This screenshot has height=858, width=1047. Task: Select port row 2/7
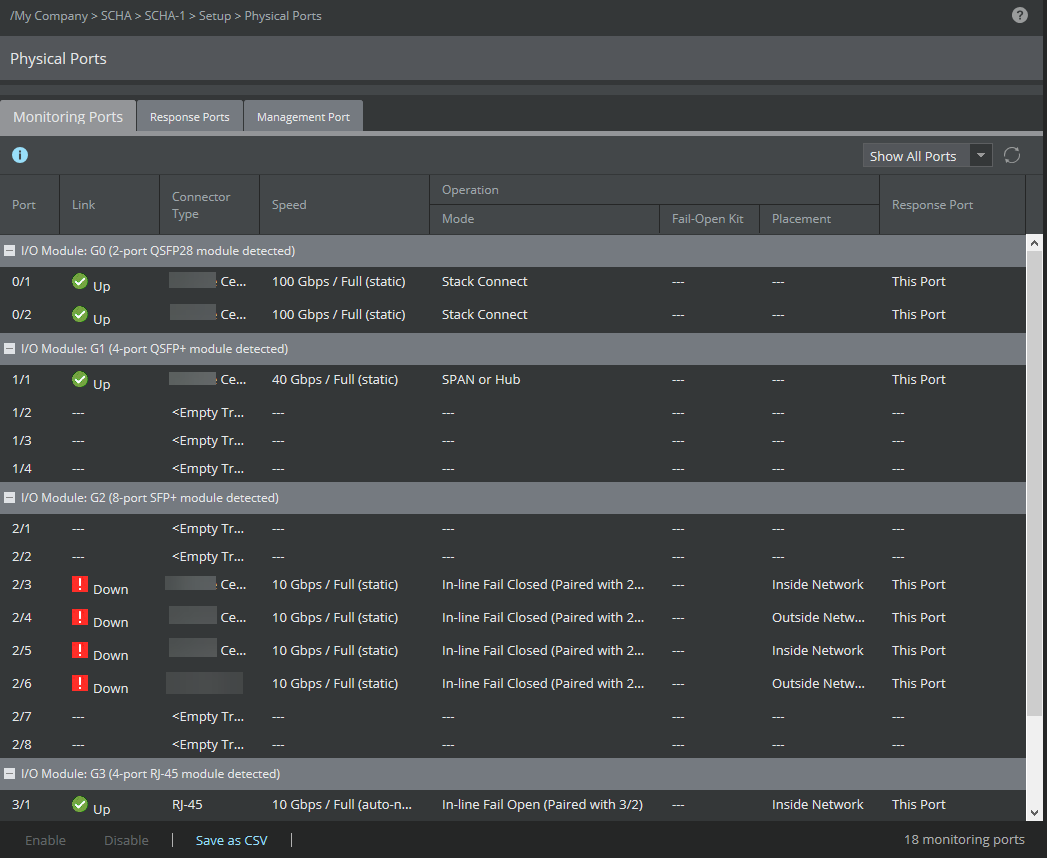click(513, 716)
